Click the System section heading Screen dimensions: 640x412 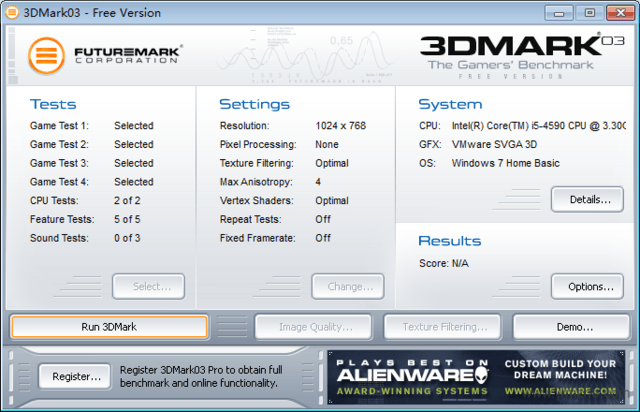[450, 104]
